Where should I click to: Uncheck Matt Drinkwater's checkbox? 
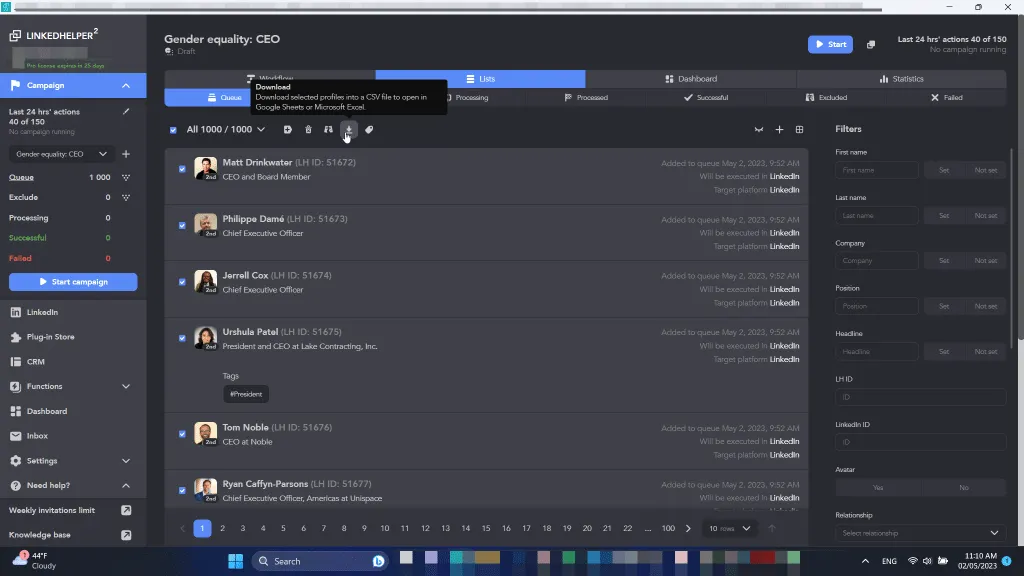tap(182, 169)
